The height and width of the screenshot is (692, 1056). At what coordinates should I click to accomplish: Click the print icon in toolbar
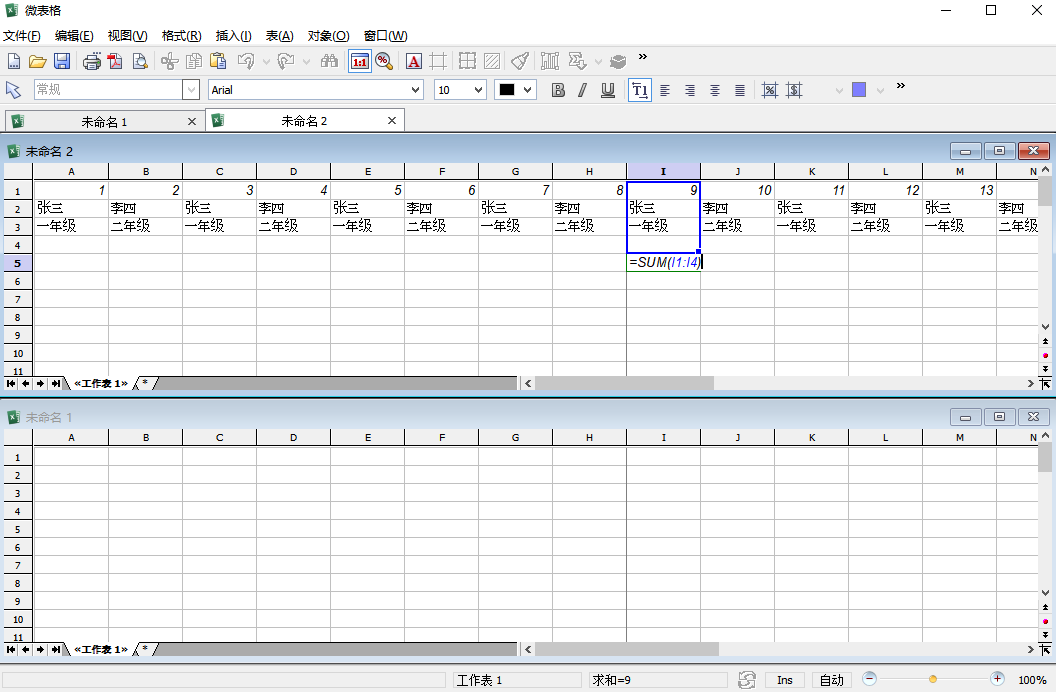point(92,61)
